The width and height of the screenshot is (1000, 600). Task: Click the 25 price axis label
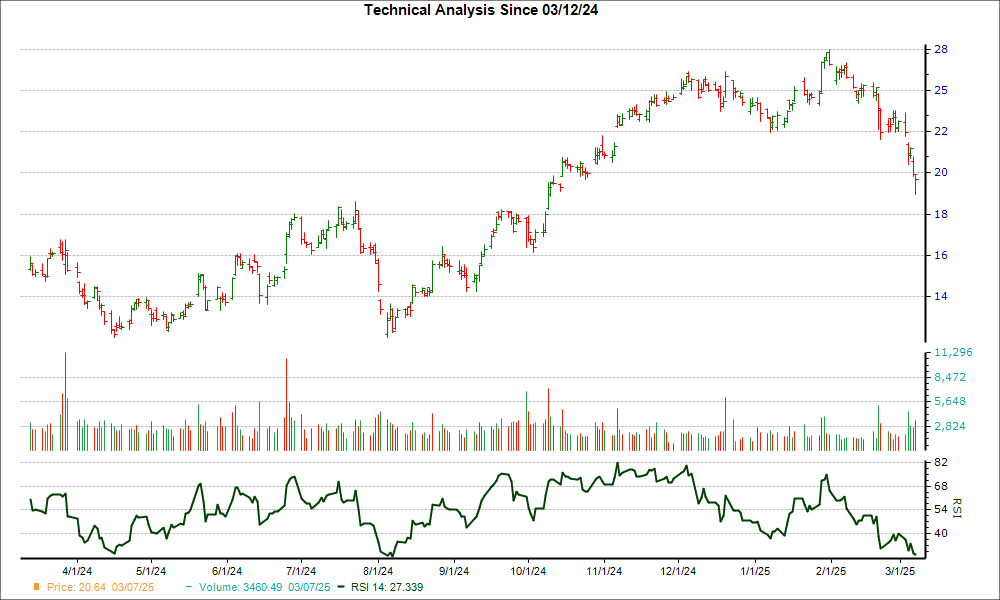pyautogui.click(x=941, y=91)
